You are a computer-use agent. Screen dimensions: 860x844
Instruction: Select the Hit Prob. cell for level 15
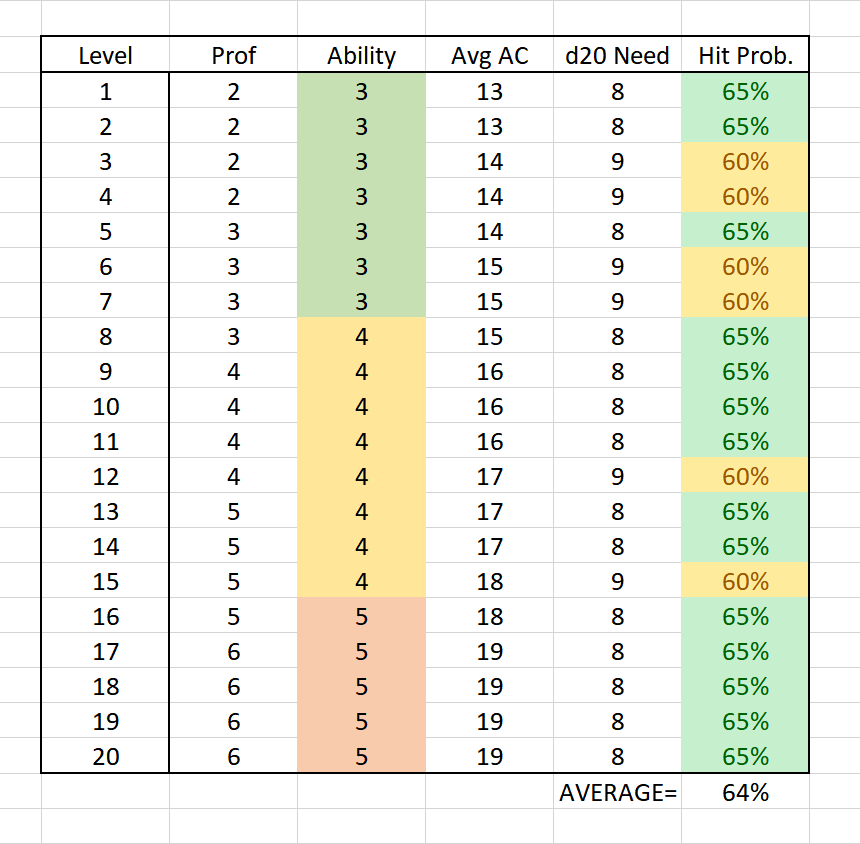(745, 581)
